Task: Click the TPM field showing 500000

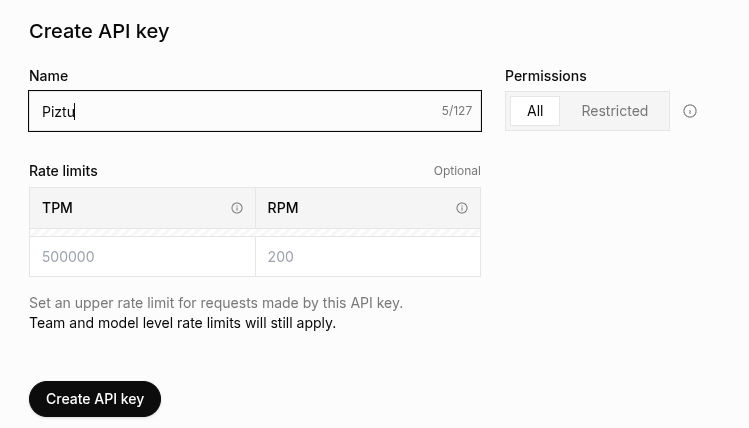Action: (x=142, y=257)
